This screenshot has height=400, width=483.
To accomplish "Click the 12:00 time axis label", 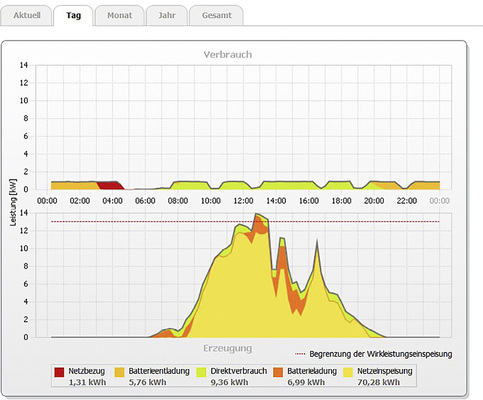I will point(243,201).
